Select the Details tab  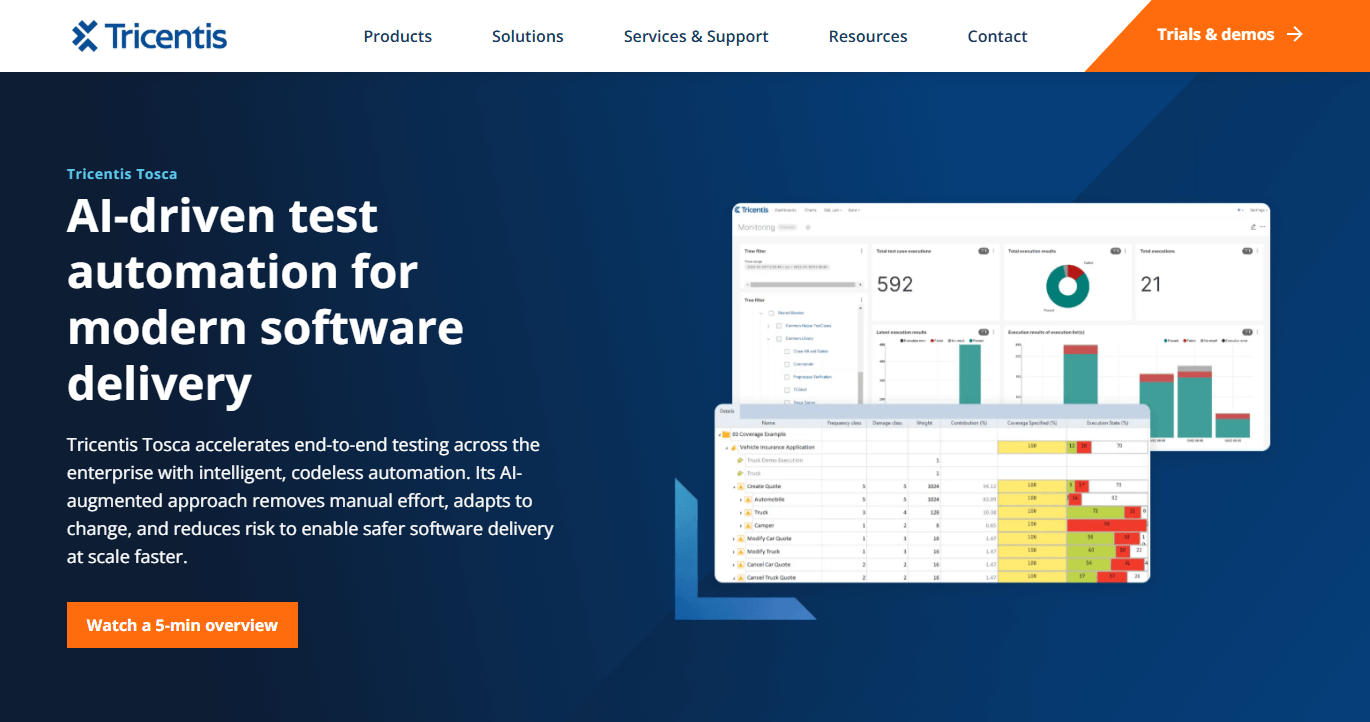(727, 411)
